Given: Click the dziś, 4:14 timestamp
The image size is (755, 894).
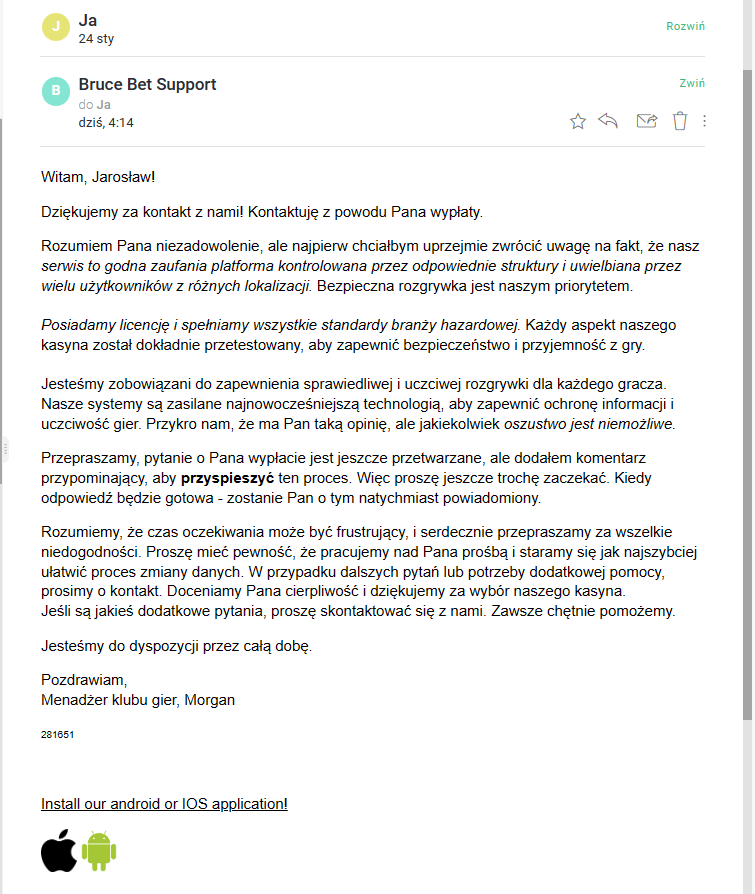Looking at the screenshot, I should pos(106,123).
